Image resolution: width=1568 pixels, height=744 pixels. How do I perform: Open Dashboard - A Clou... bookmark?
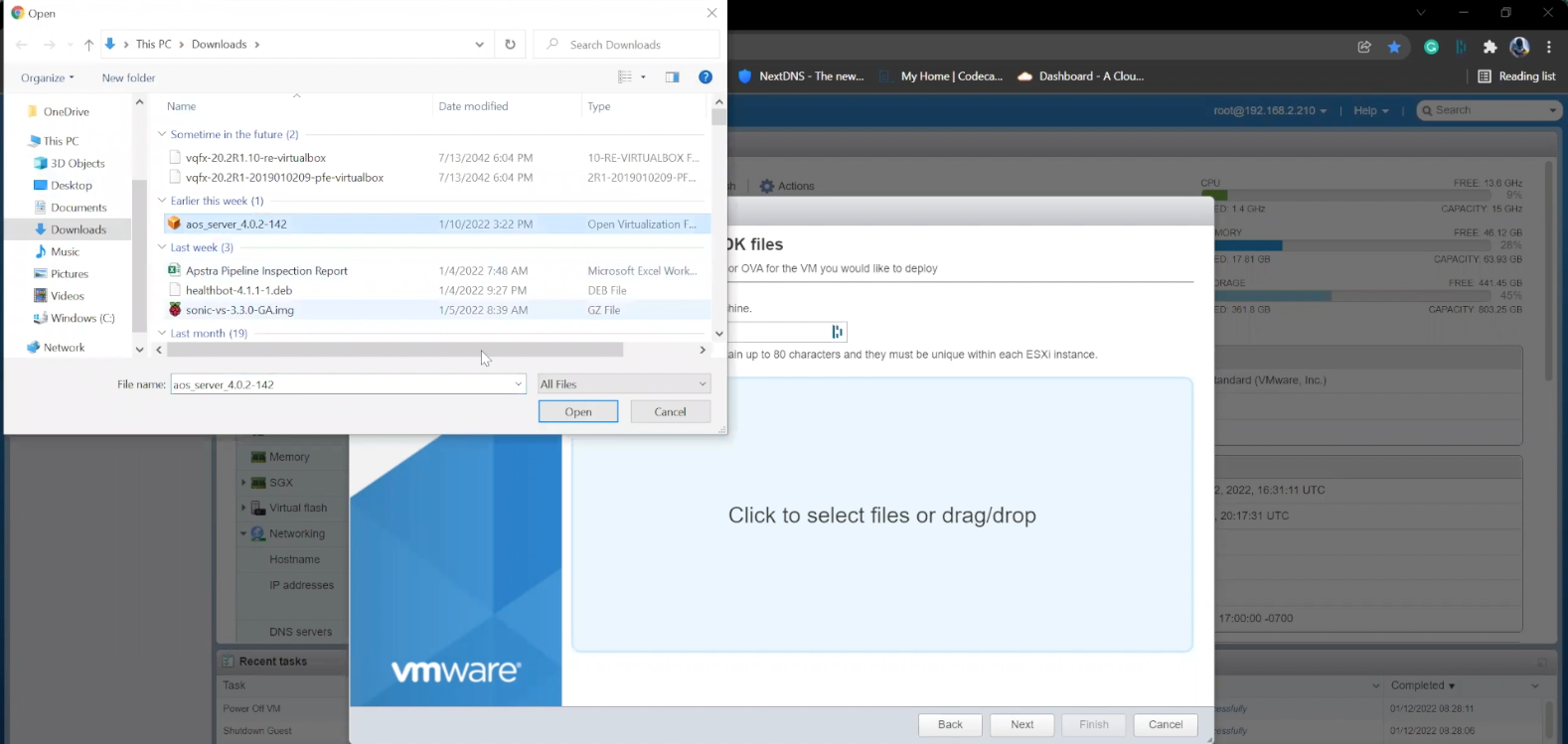click(1081, 76)
